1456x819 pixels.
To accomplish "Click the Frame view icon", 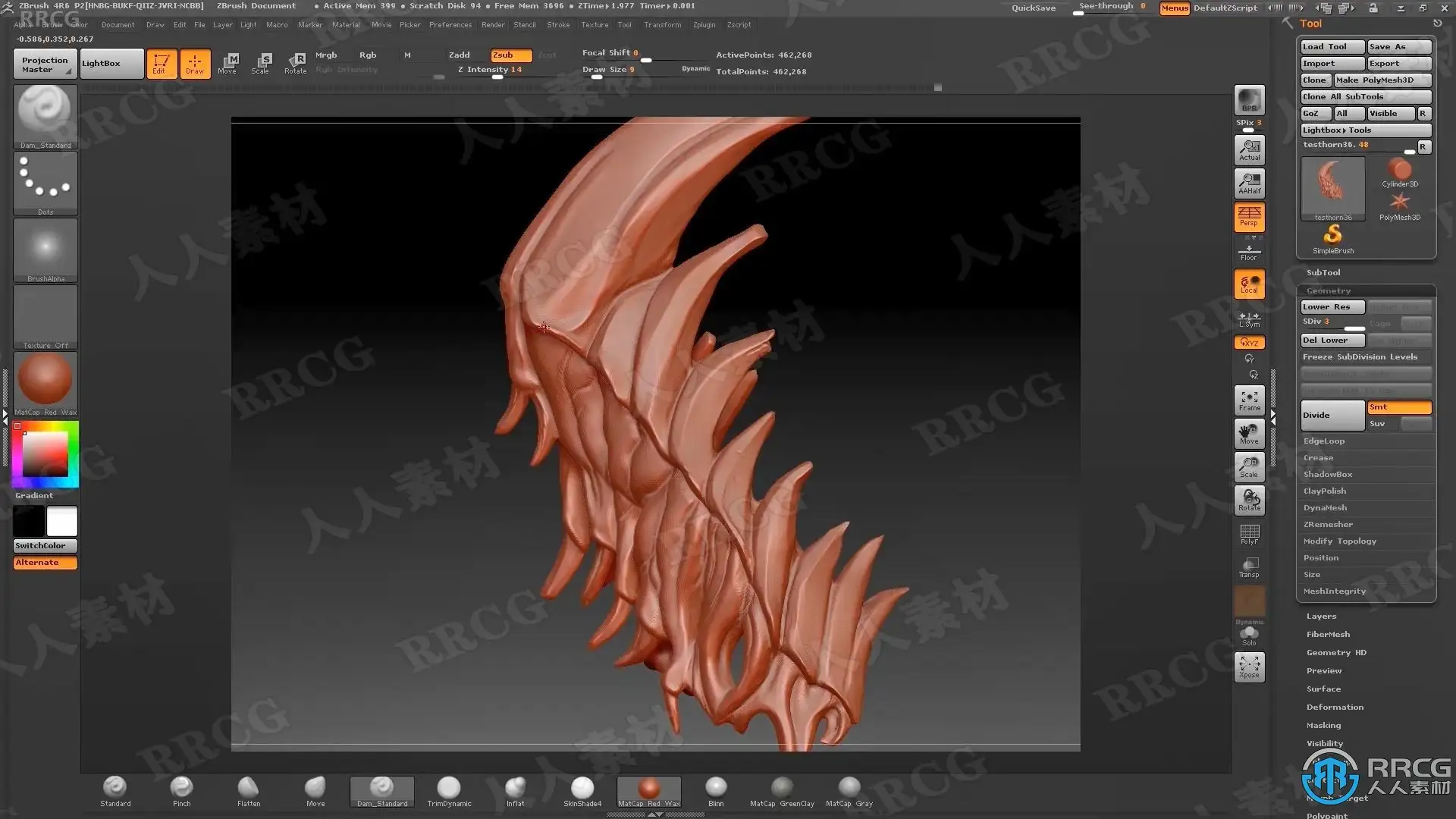I will pyautogui.click(x=1249, y=400).
